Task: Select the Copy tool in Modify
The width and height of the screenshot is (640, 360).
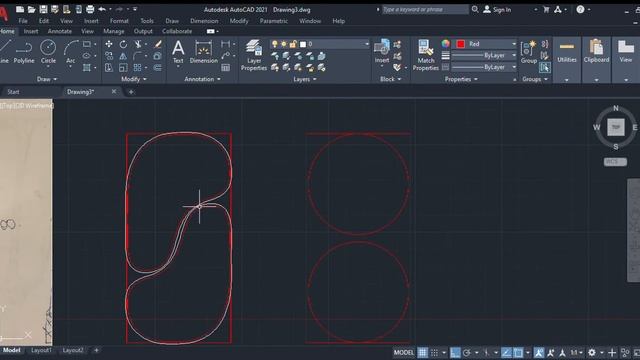Action: tap(109, 56)
